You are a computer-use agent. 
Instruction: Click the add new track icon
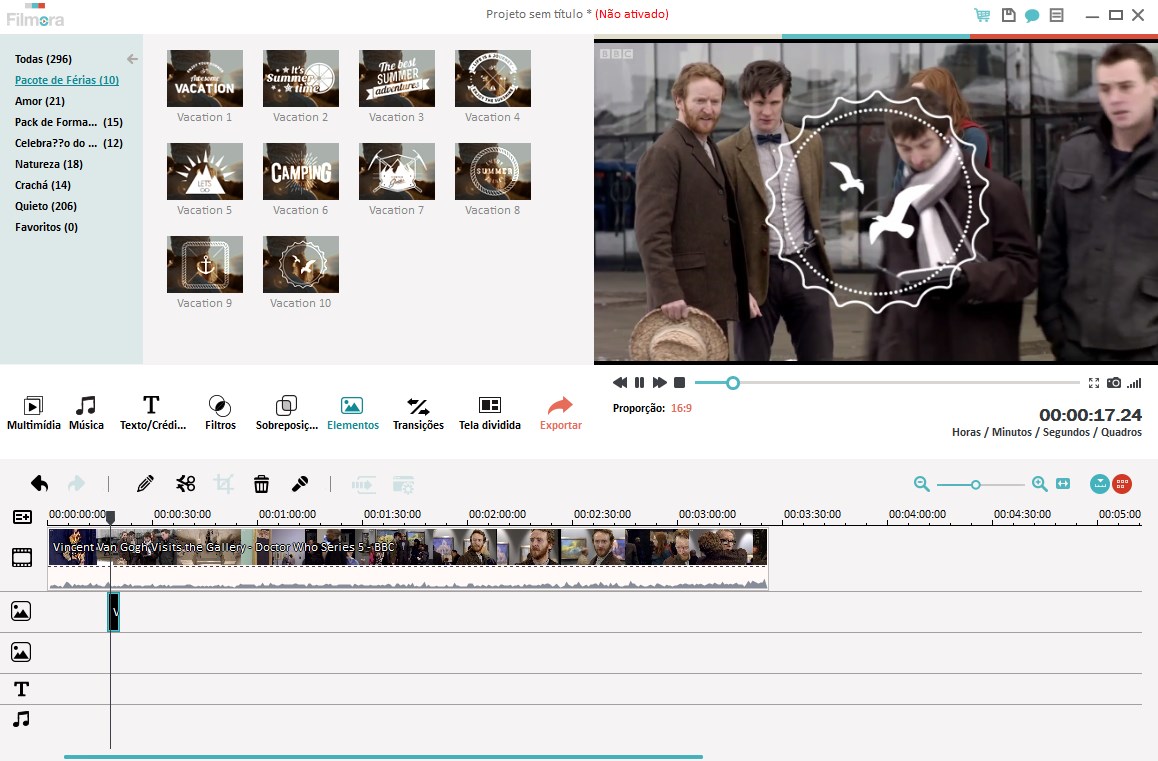(x=22, y=517)
